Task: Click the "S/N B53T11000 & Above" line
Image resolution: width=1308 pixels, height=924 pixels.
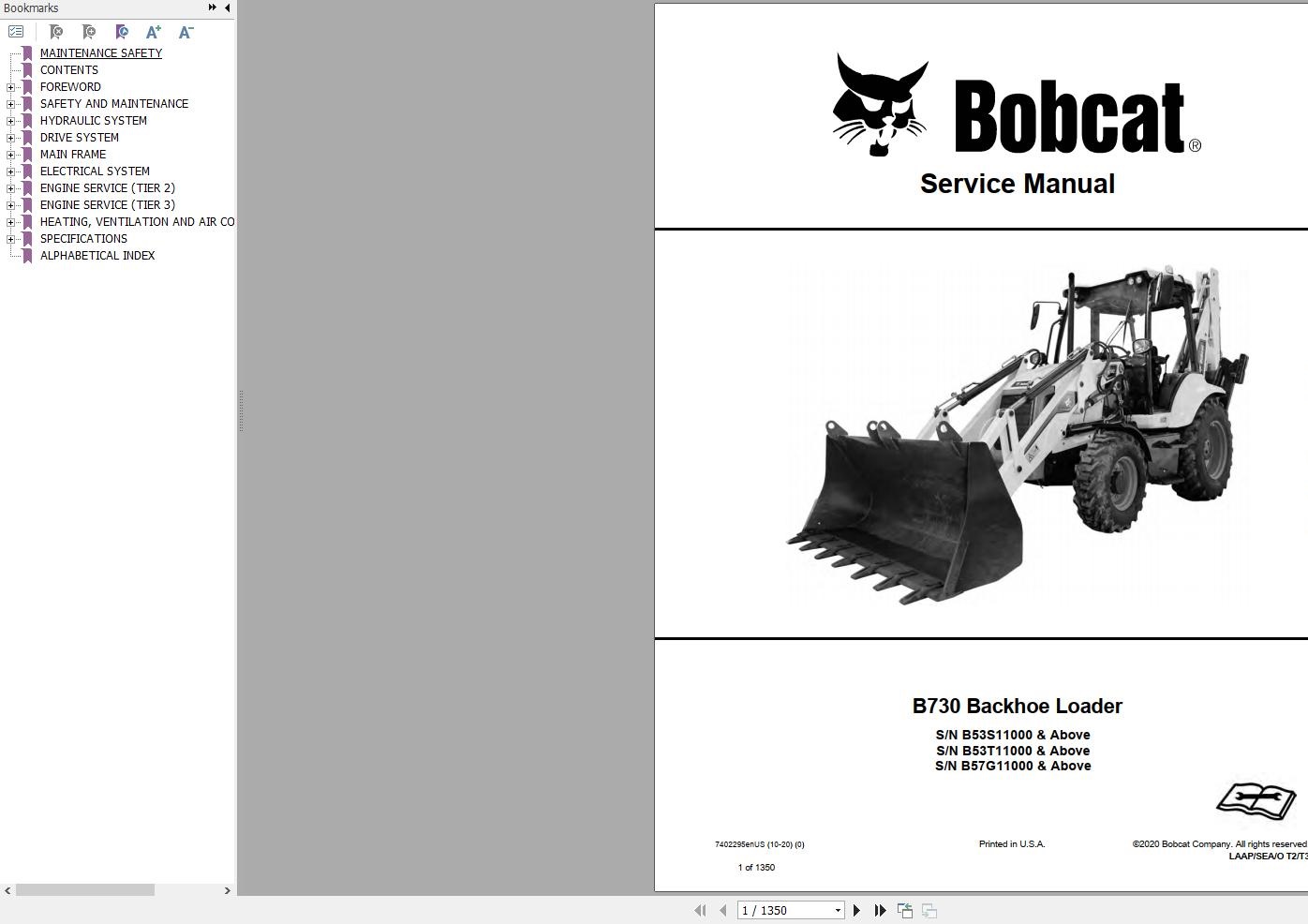Action: [1013, 751]
